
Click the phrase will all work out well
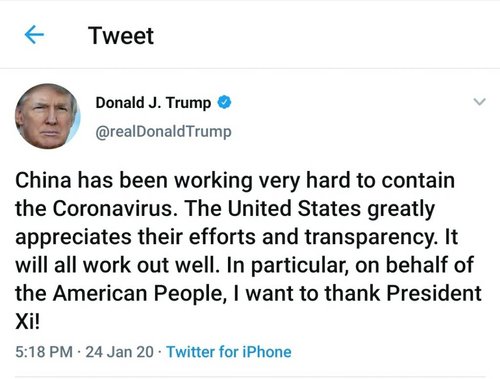(x=116, y=266)
